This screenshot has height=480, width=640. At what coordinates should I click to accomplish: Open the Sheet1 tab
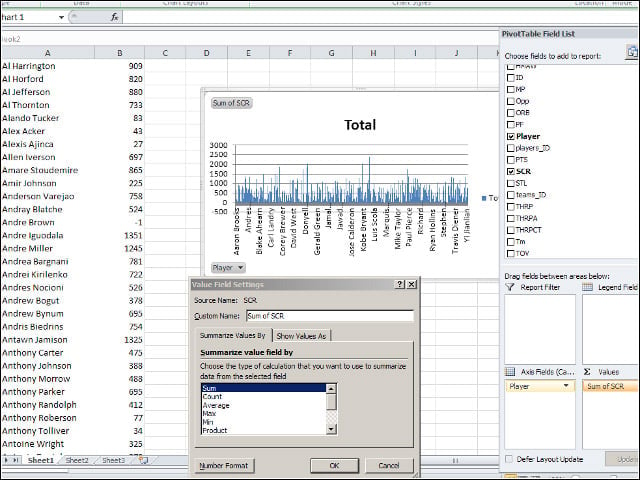40,460
